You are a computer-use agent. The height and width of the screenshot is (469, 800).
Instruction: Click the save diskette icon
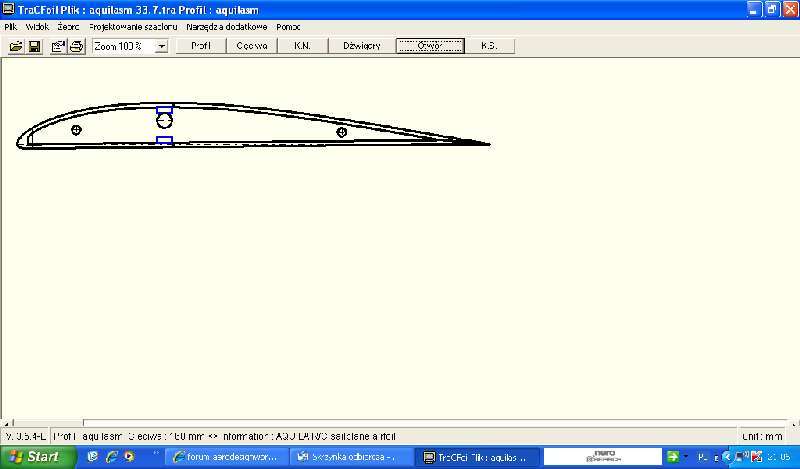(x=33, y=46)
